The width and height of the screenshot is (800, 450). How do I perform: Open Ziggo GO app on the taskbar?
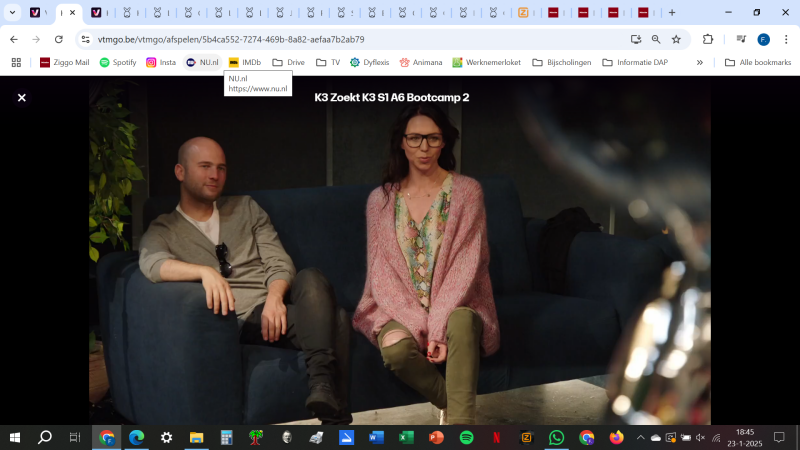coord(526,437)
